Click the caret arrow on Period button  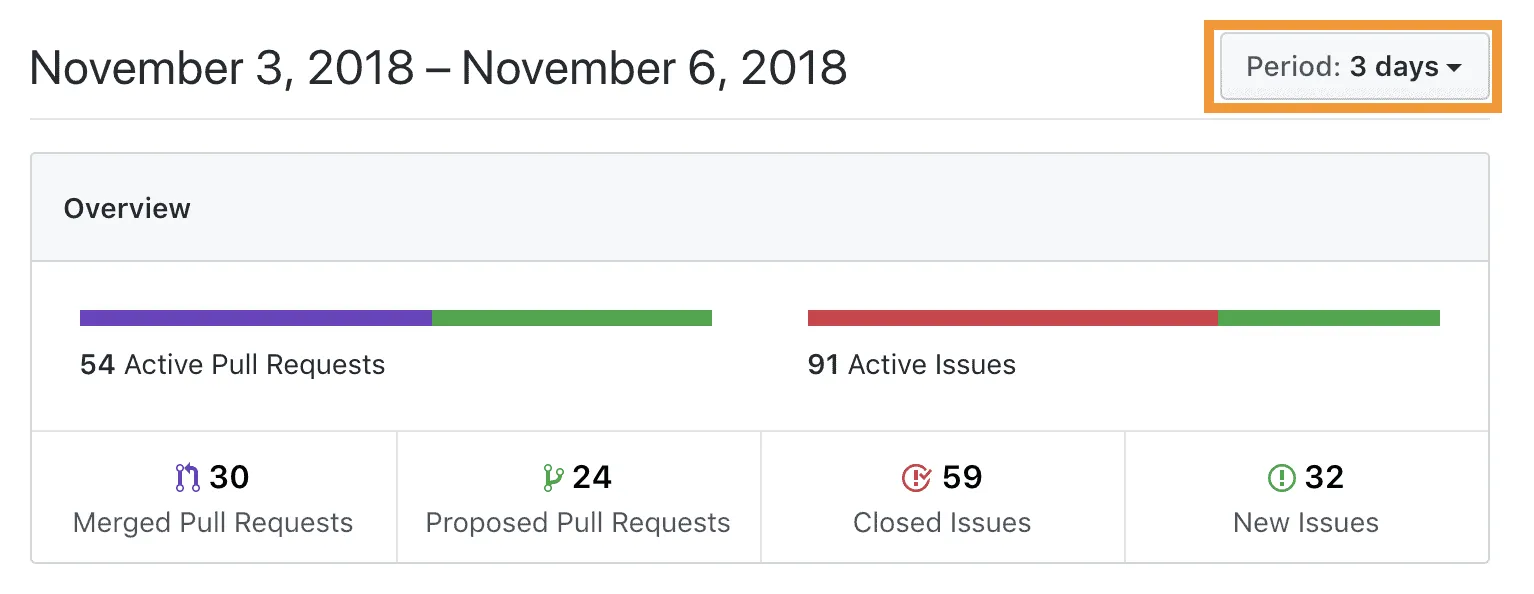[1455, 69]
